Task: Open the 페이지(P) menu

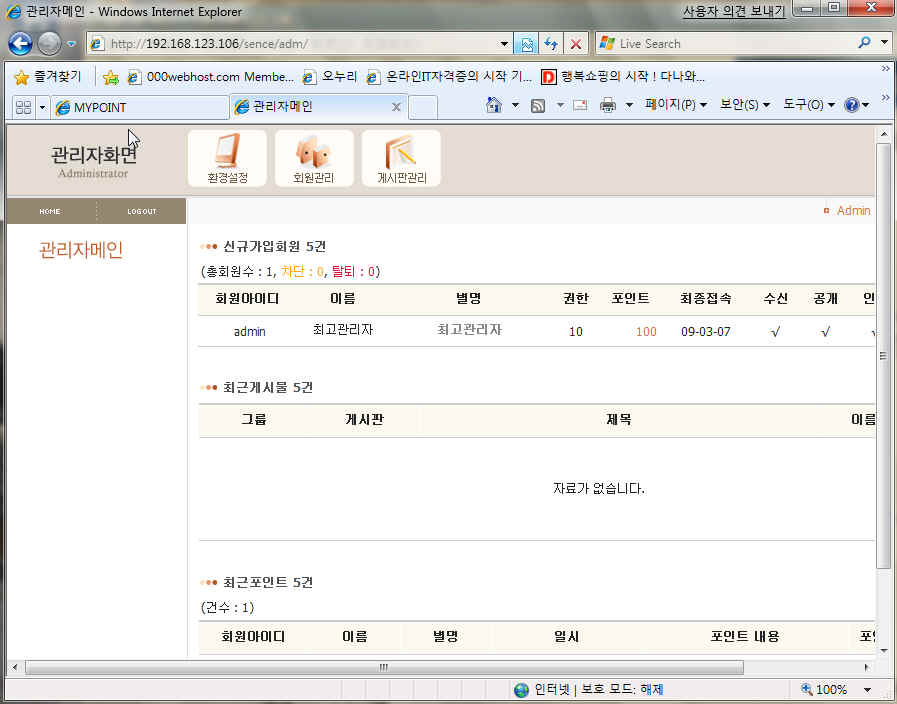Action: (676, 105)
